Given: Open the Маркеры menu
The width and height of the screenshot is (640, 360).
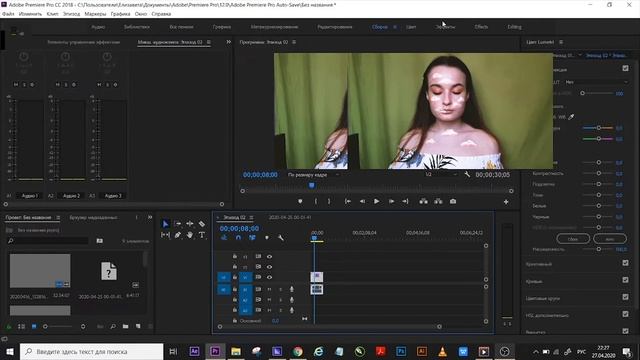Looking at the screenshot, I should click(95, 14).
